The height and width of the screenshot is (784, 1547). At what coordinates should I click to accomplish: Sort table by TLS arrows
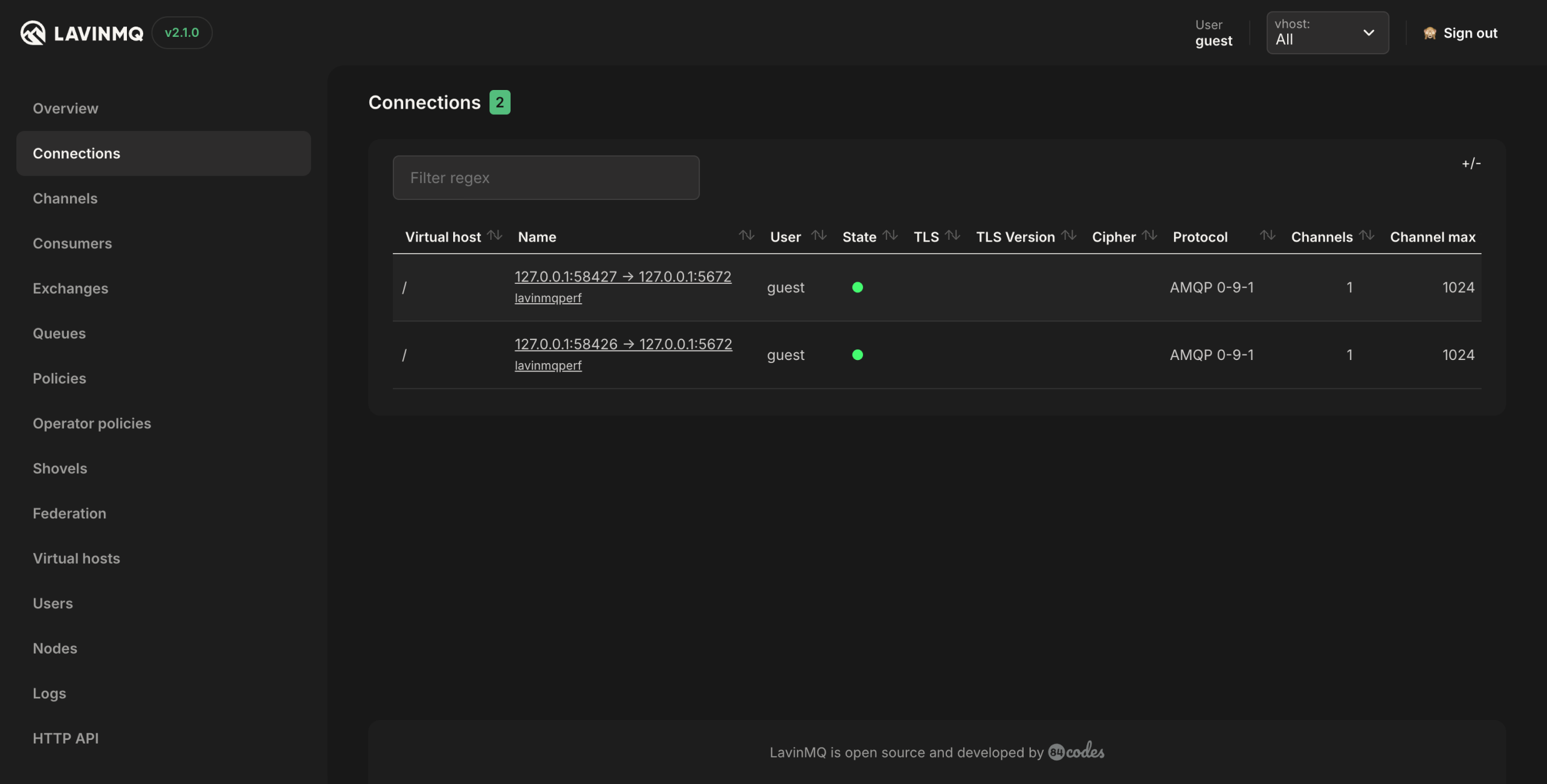(x=953, y=235)
